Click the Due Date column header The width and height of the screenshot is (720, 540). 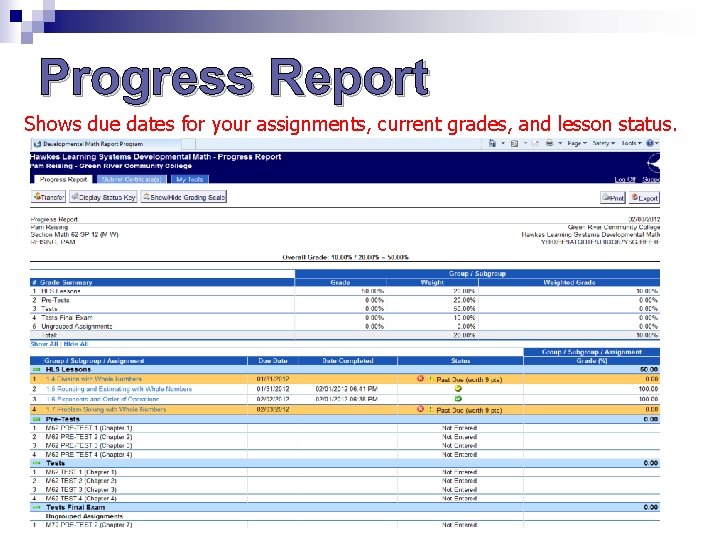pyautogui.click(x=273, y=361)
